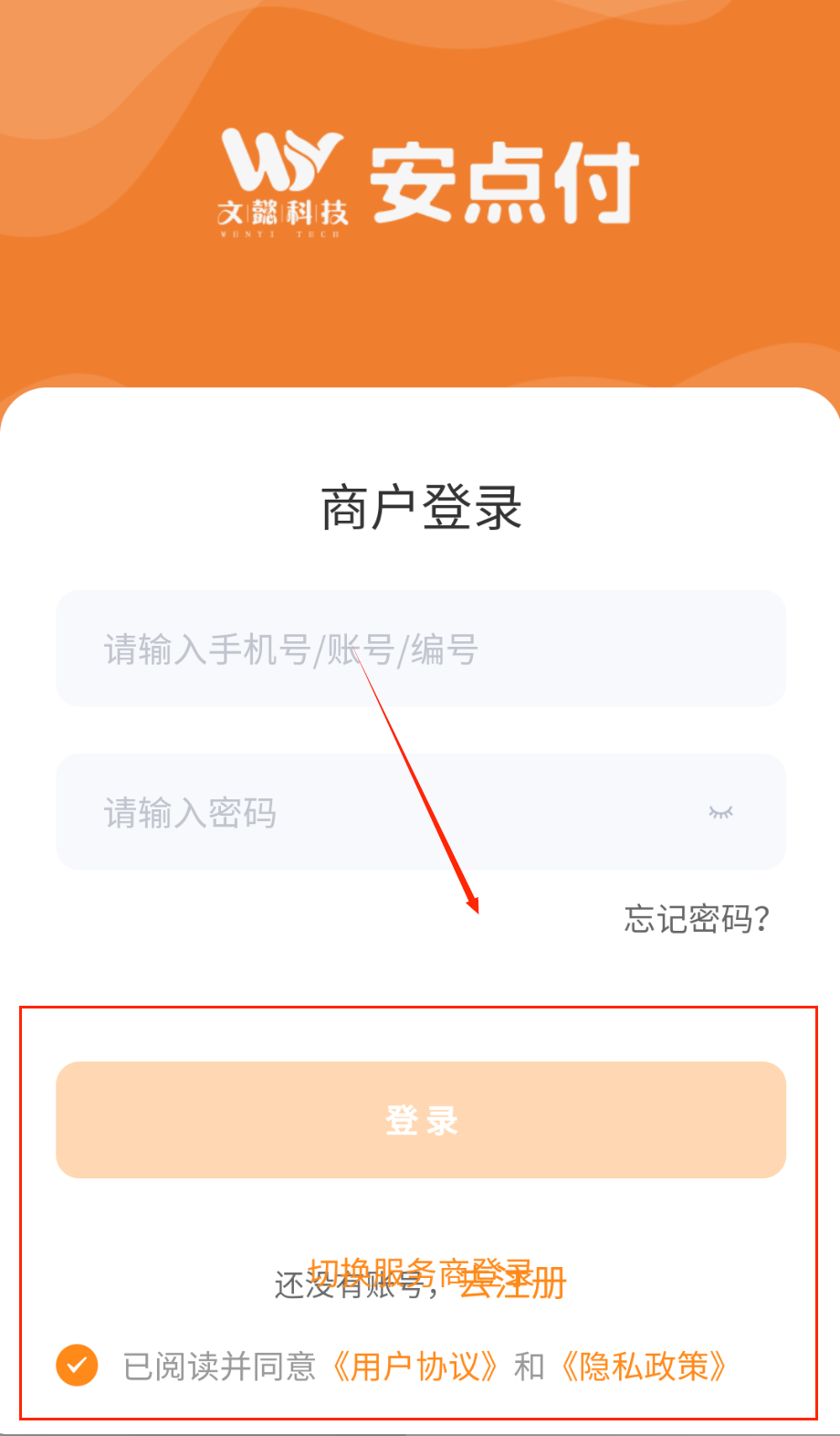Click the WY logo mark
The width and height of the screenshot is (840, 1436).
point(281,161)
